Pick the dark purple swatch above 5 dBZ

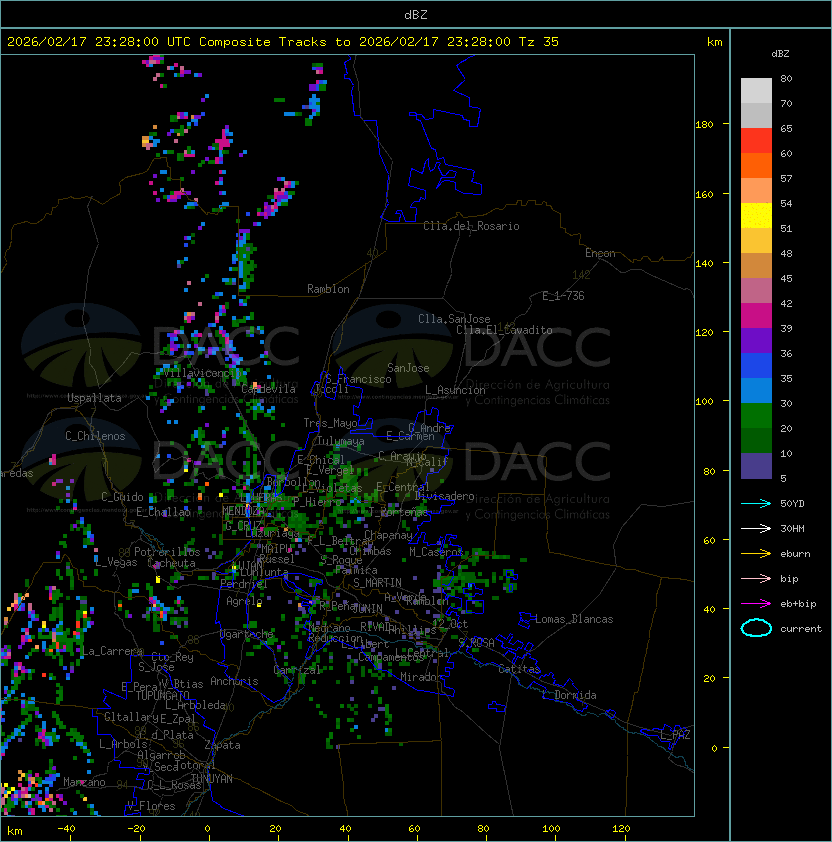click(756, 466)
